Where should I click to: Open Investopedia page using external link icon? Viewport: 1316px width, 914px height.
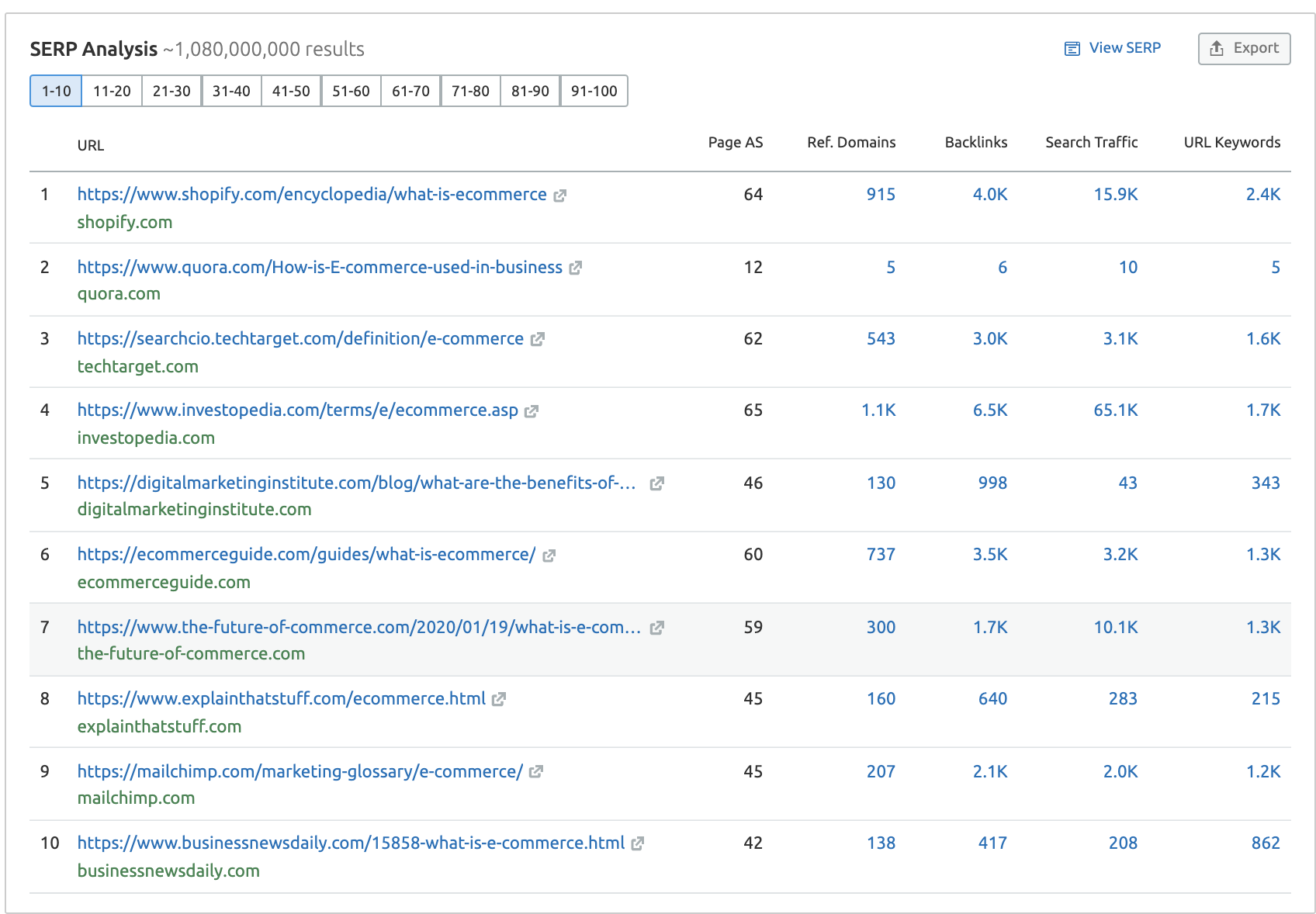click(x=532, y=411)
